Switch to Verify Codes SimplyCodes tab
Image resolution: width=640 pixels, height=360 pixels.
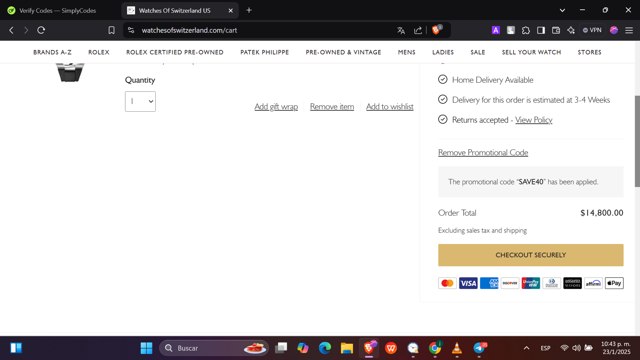coord(58,11)
